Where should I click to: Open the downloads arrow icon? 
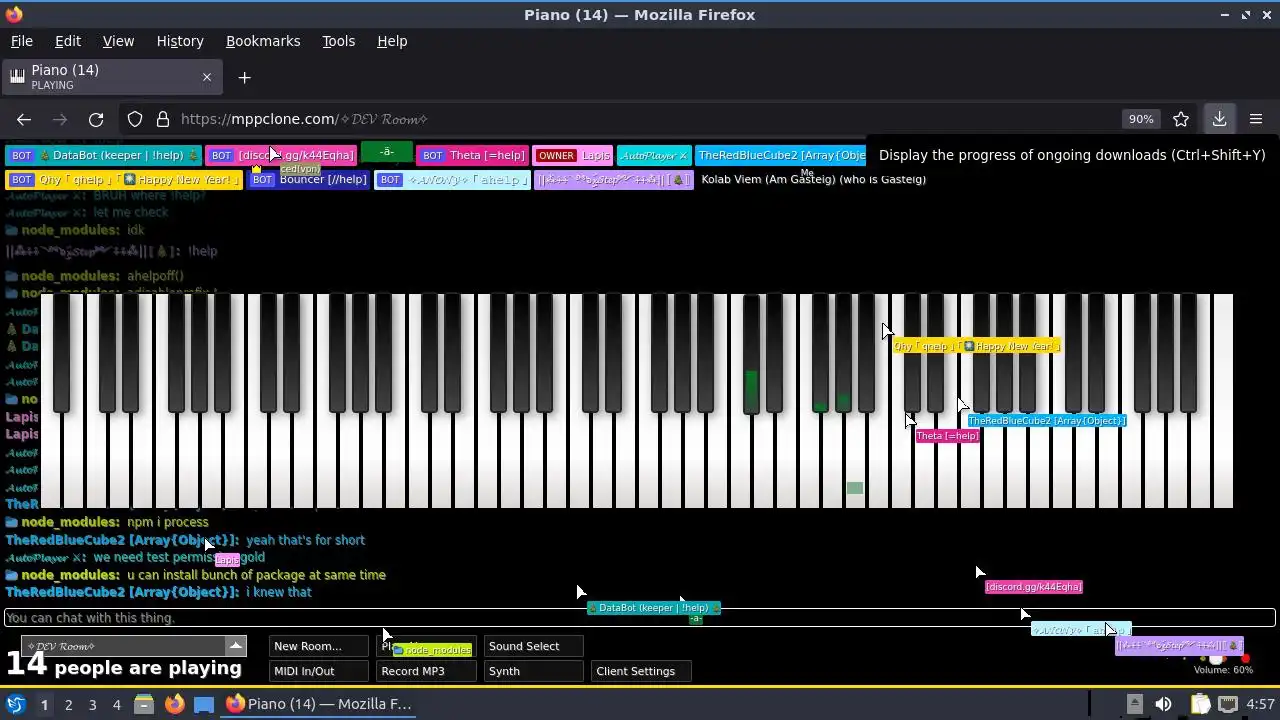tap(1219, 119)
